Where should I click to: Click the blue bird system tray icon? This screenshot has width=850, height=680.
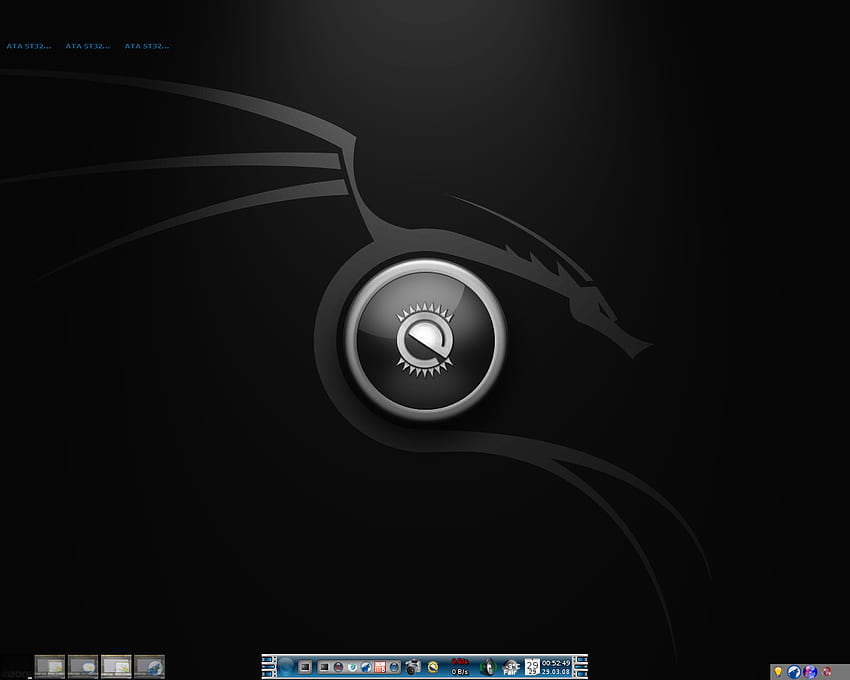[794, 672]
